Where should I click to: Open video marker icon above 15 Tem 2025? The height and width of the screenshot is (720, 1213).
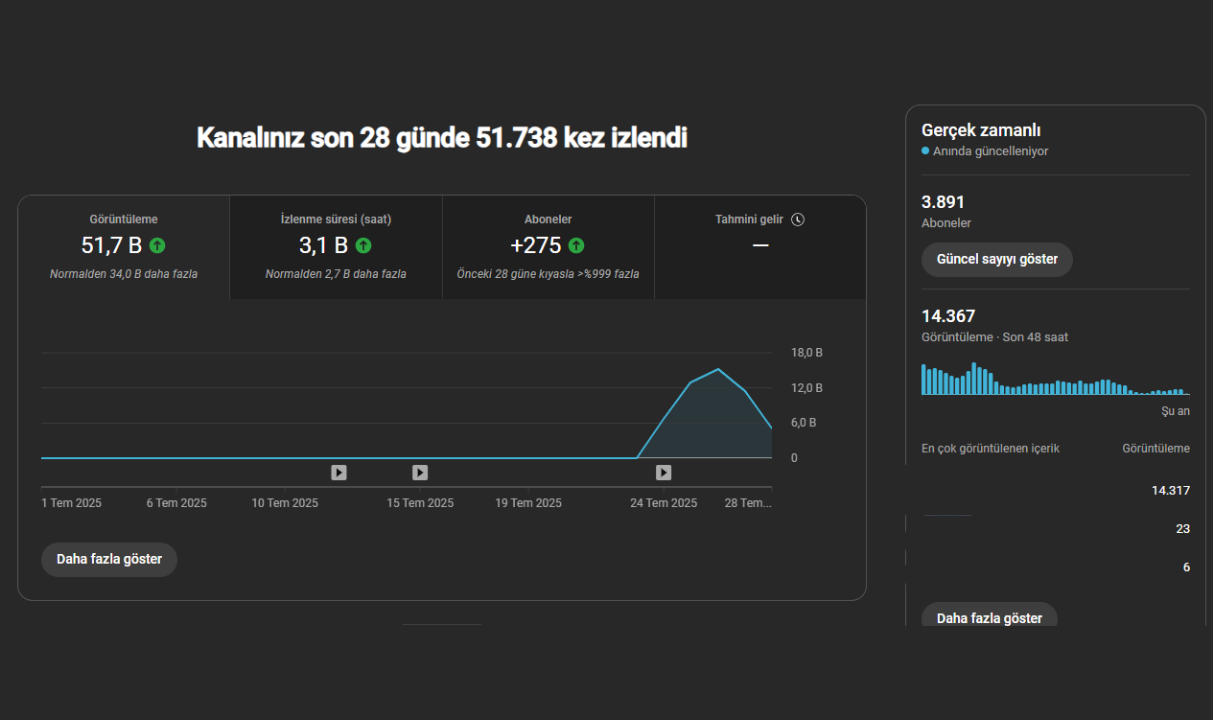click(x=420, y=472)
